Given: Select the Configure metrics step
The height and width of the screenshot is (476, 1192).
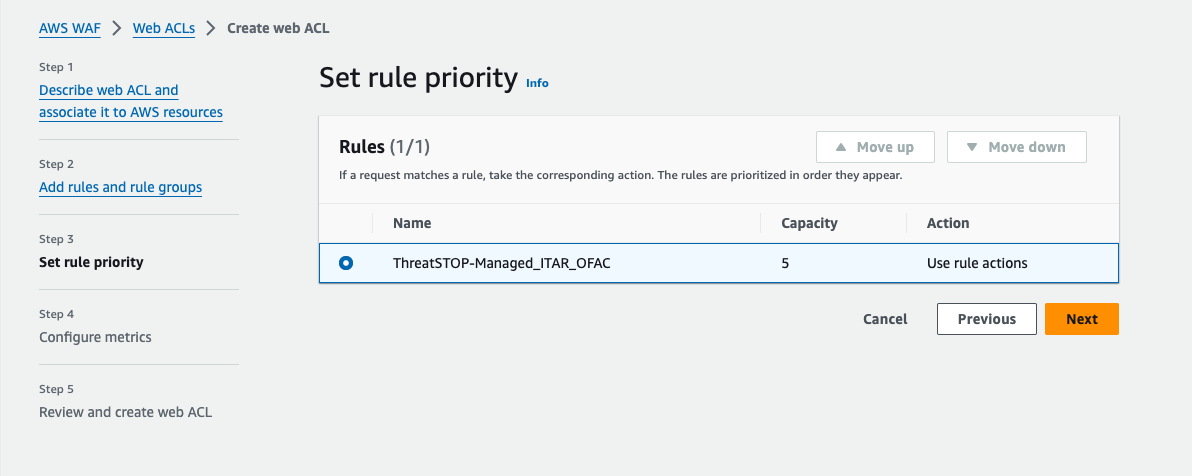Looking at the screenshot, I should tap(95, 337).
